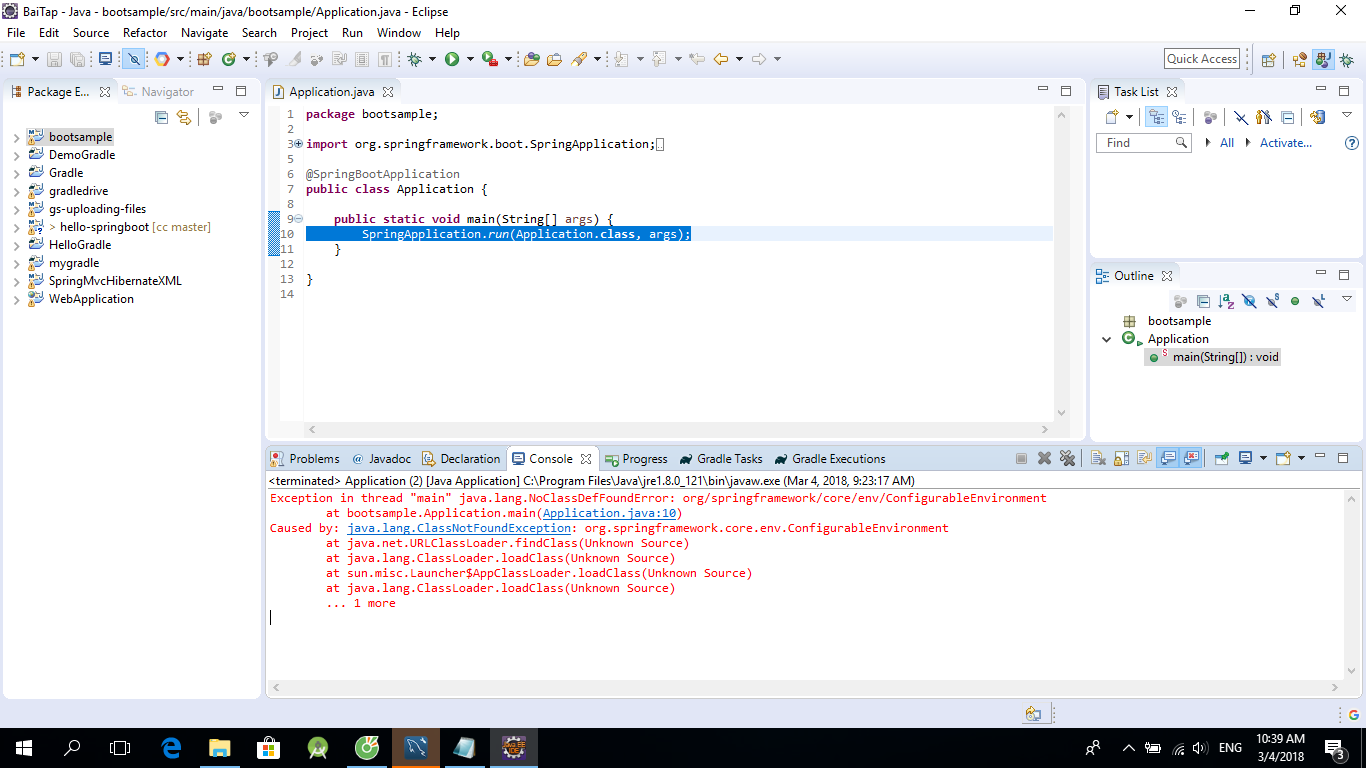The image size is (1366, 768).
Task: Toggle Link with Editor in Package Explorer
Action: click(184, 118)
